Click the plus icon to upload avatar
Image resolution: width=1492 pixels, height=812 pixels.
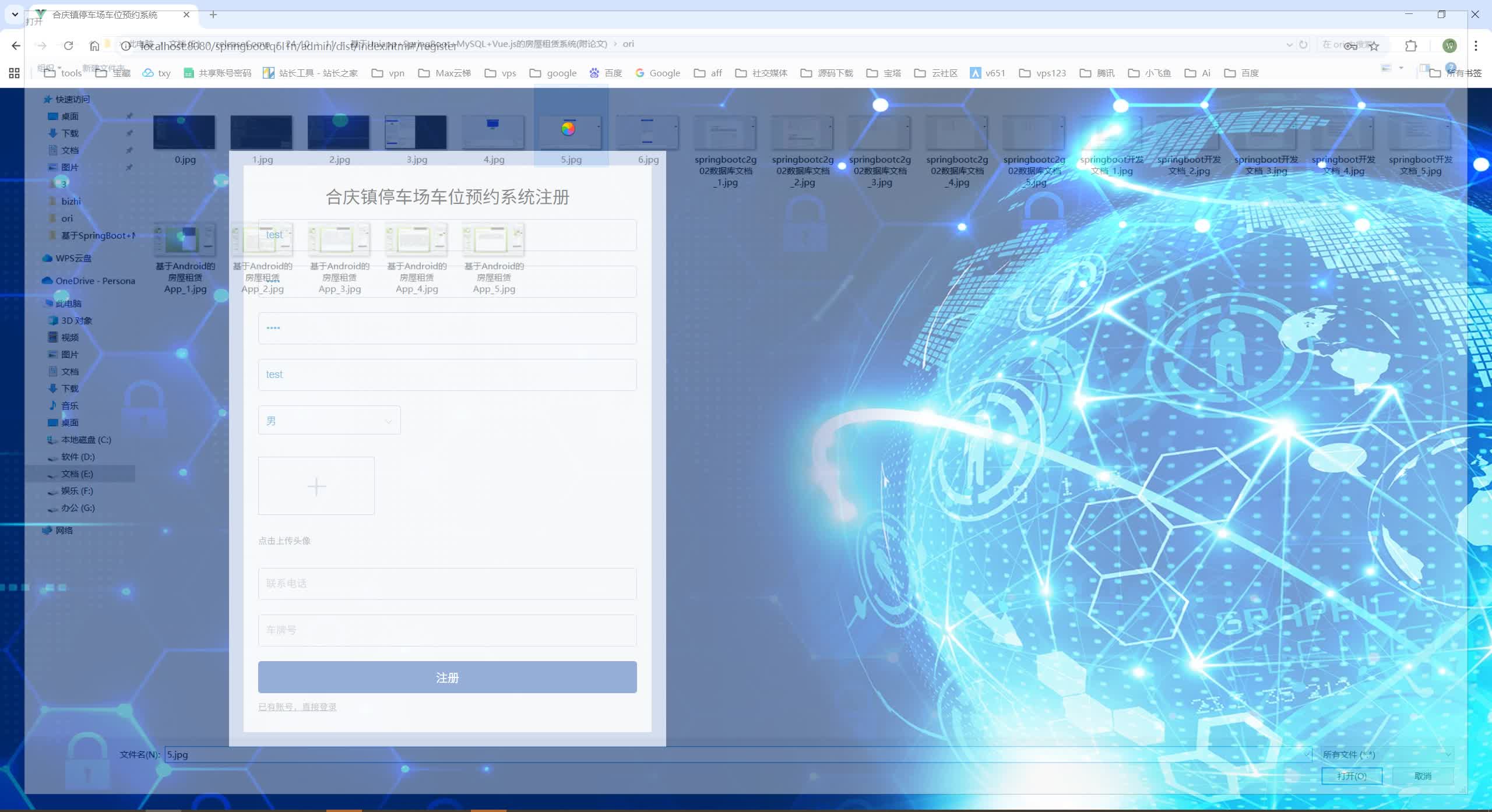[316, 486]
